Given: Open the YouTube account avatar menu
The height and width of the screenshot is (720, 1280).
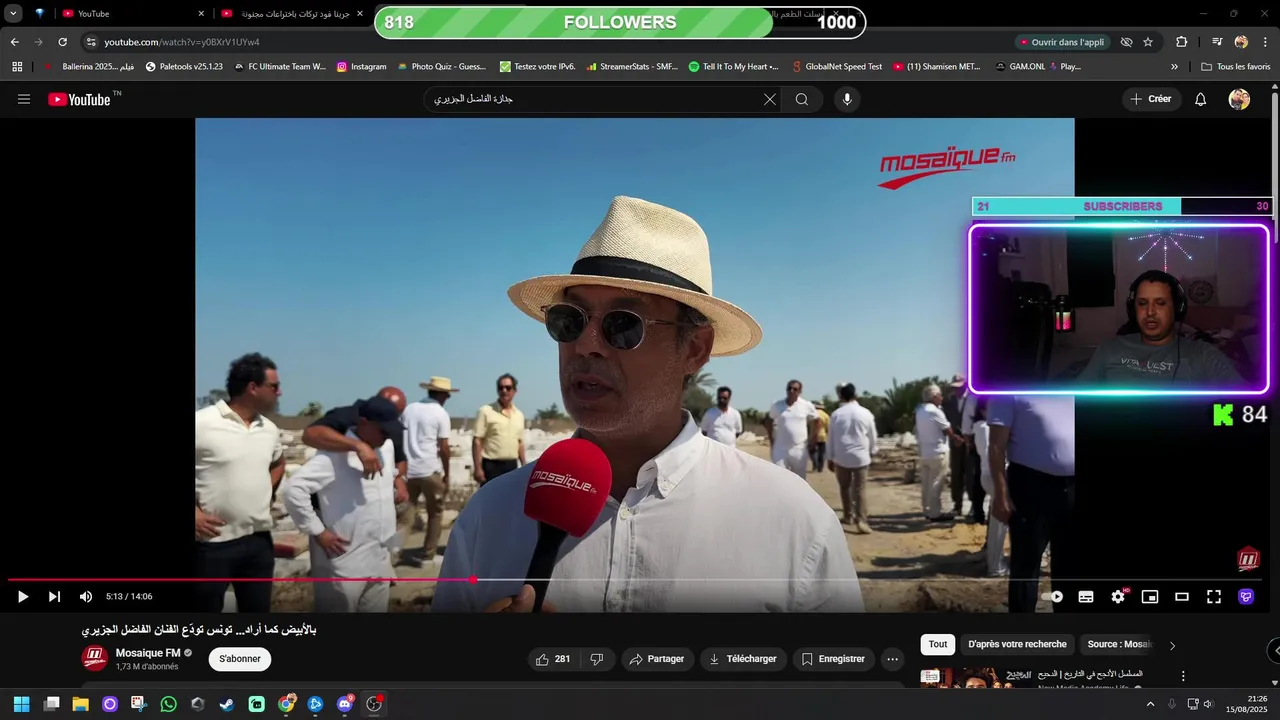Looking at the screenshot, I should tap(1239, 99).
